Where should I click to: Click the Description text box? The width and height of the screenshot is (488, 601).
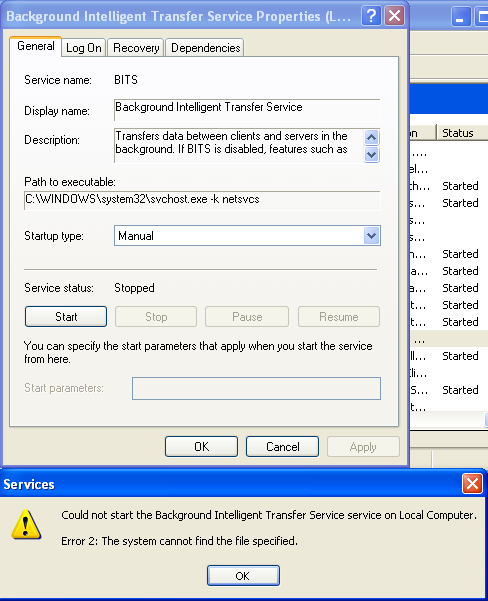click(x=239, y=146)
